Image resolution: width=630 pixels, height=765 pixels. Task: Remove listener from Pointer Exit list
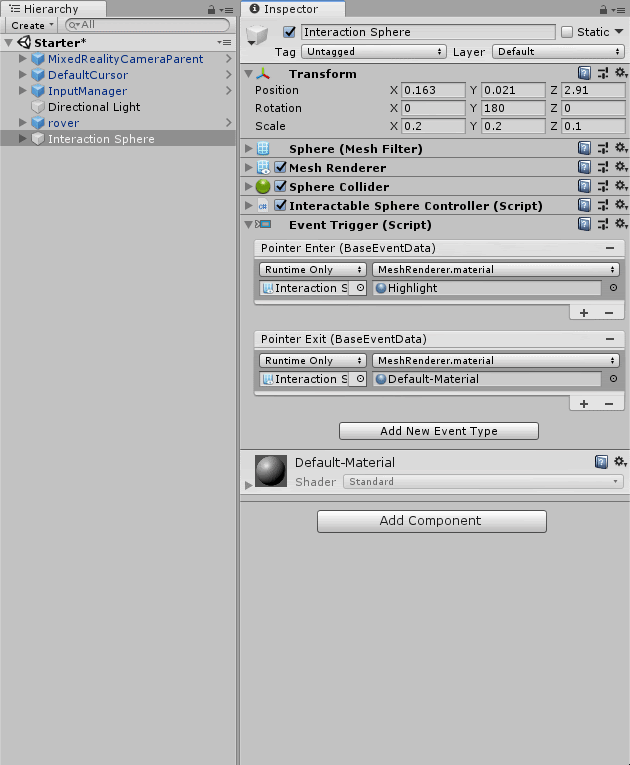click(609, 403)
